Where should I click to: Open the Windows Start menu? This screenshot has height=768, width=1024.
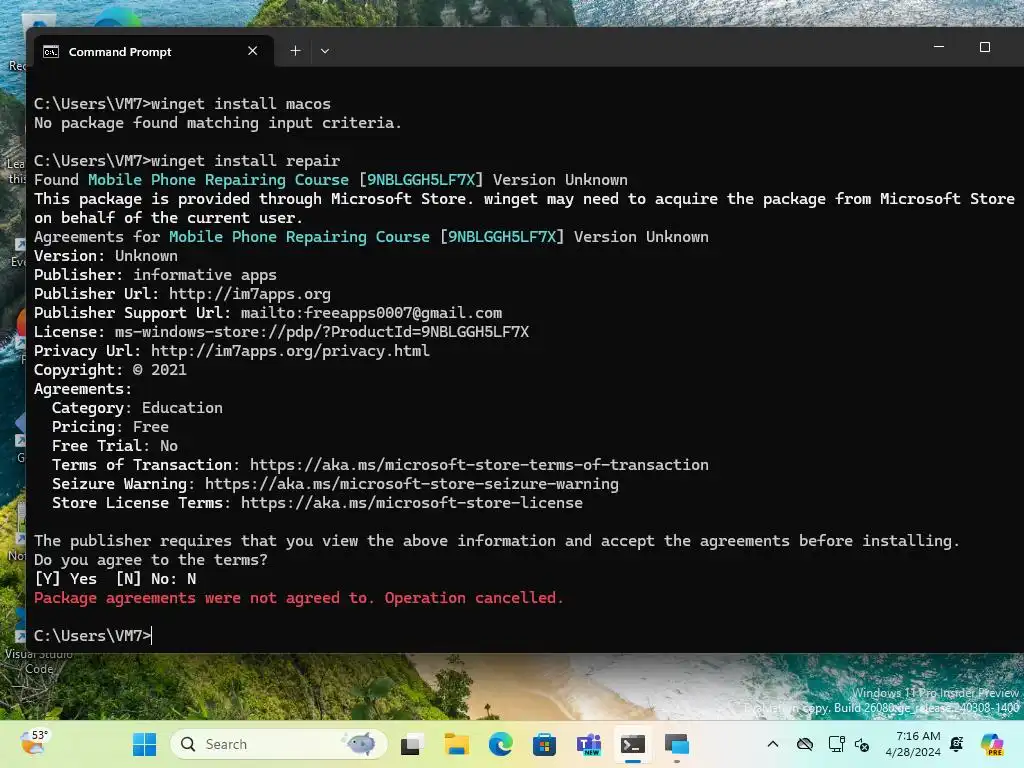pos(144,744)
